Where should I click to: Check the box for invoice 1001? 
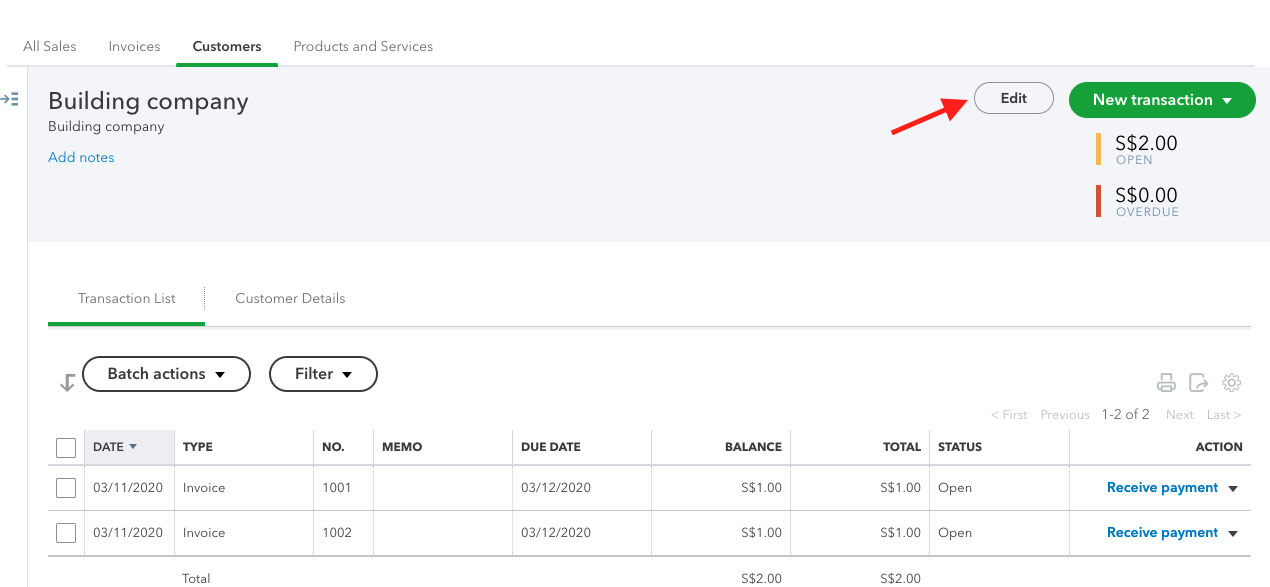tap(66, 488)
